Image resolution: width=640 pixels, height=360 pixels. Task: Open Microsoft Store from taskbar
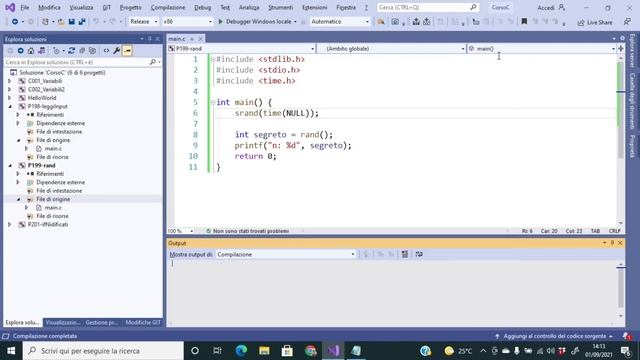pos(287,351)
